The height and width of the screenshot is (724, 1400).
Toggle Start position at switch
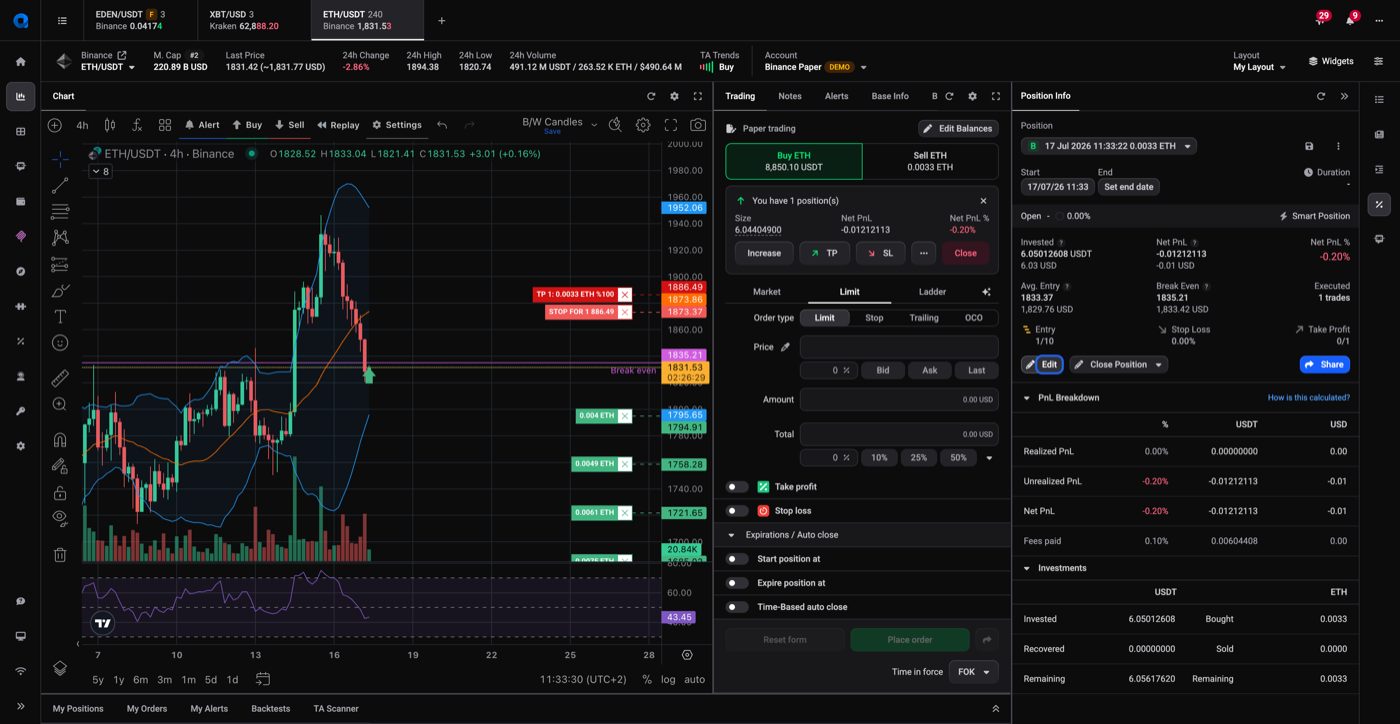pyautogui.click(x=737, y=559)
